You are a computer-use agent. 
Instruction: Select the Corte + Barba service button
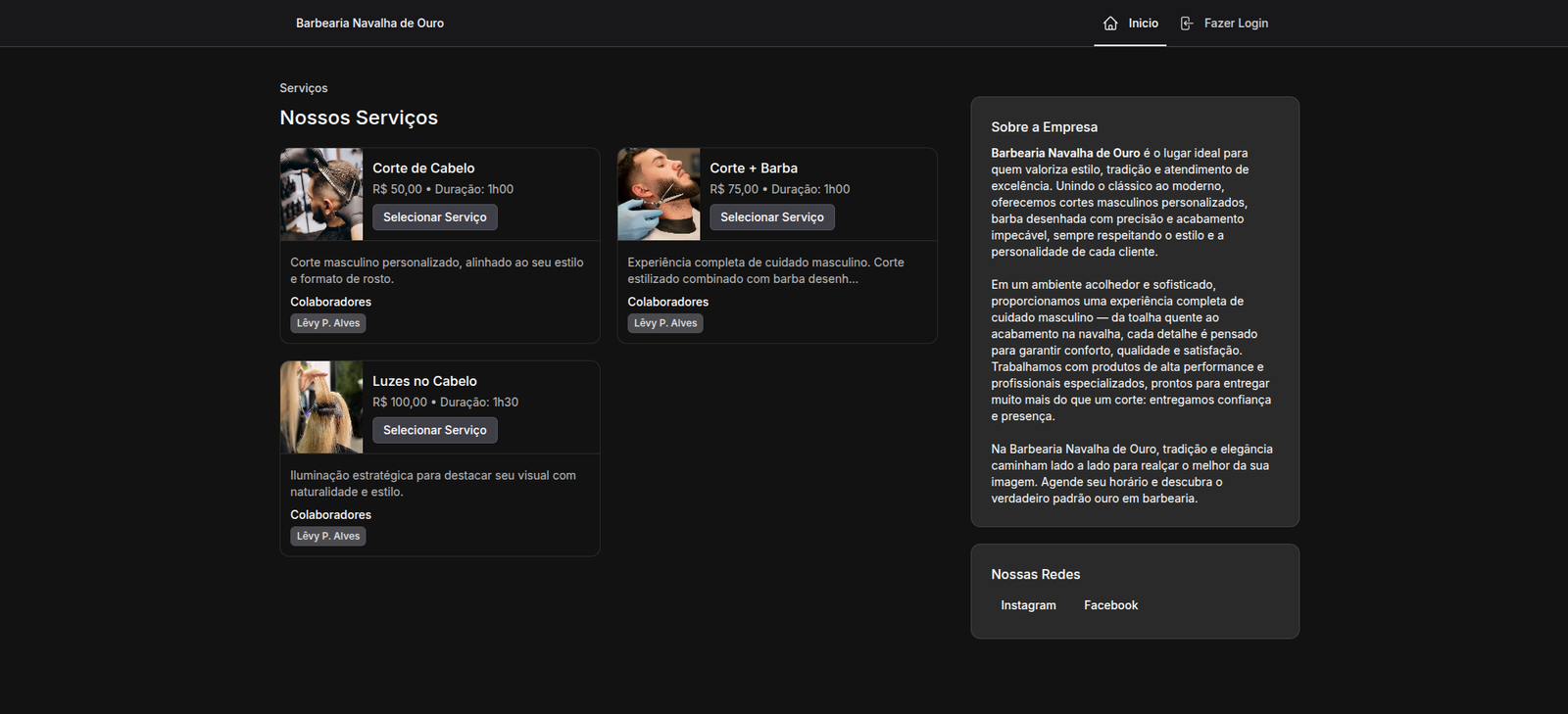[772, 217]
